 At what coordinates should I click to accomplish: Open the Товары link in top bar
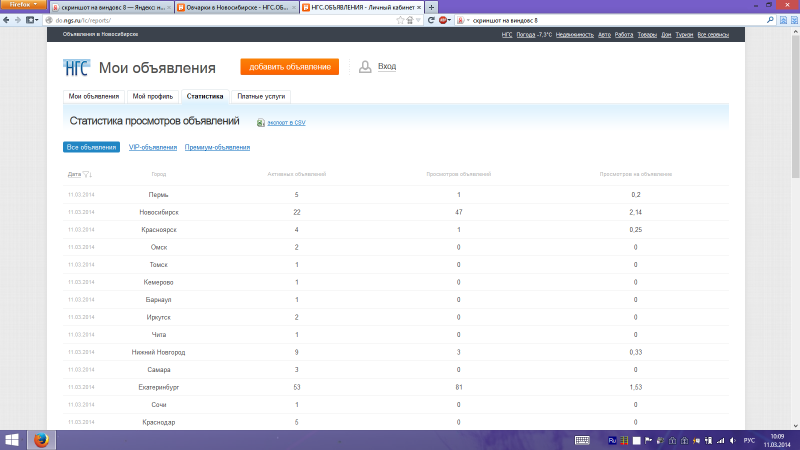pos(647,35)
